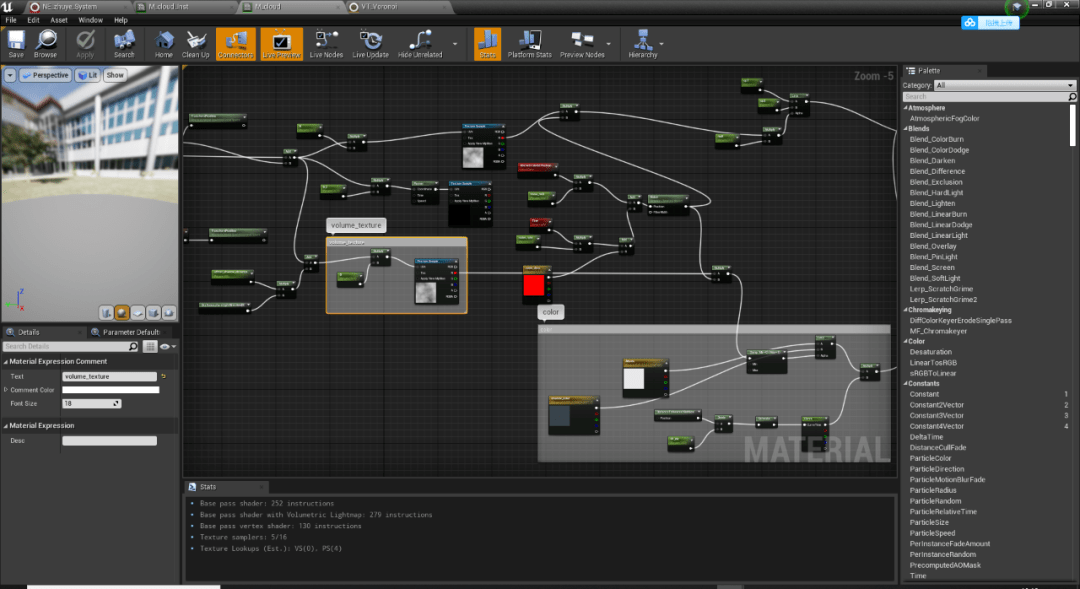This screenshot has width=1080, height=589.
Task: Open the Window menu
Action: (x=90, y=20)
